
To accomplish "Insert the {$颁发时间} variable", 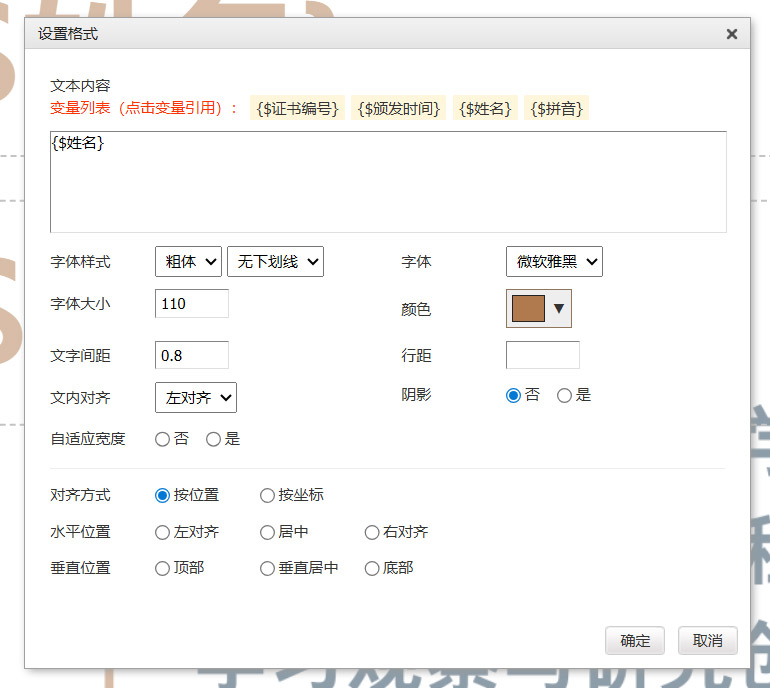I will (x=398, y=108).
